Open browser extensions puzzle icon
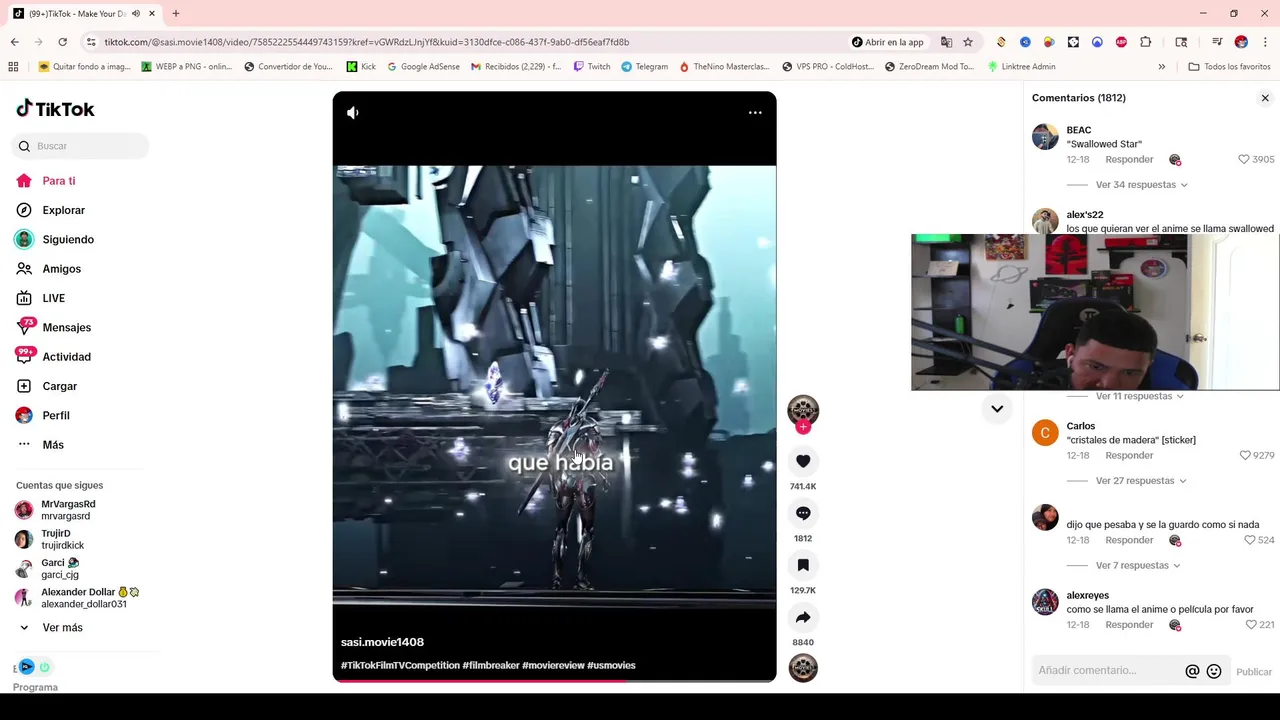The height and width of the screenshot is (720, 1280). (1146, 42)
